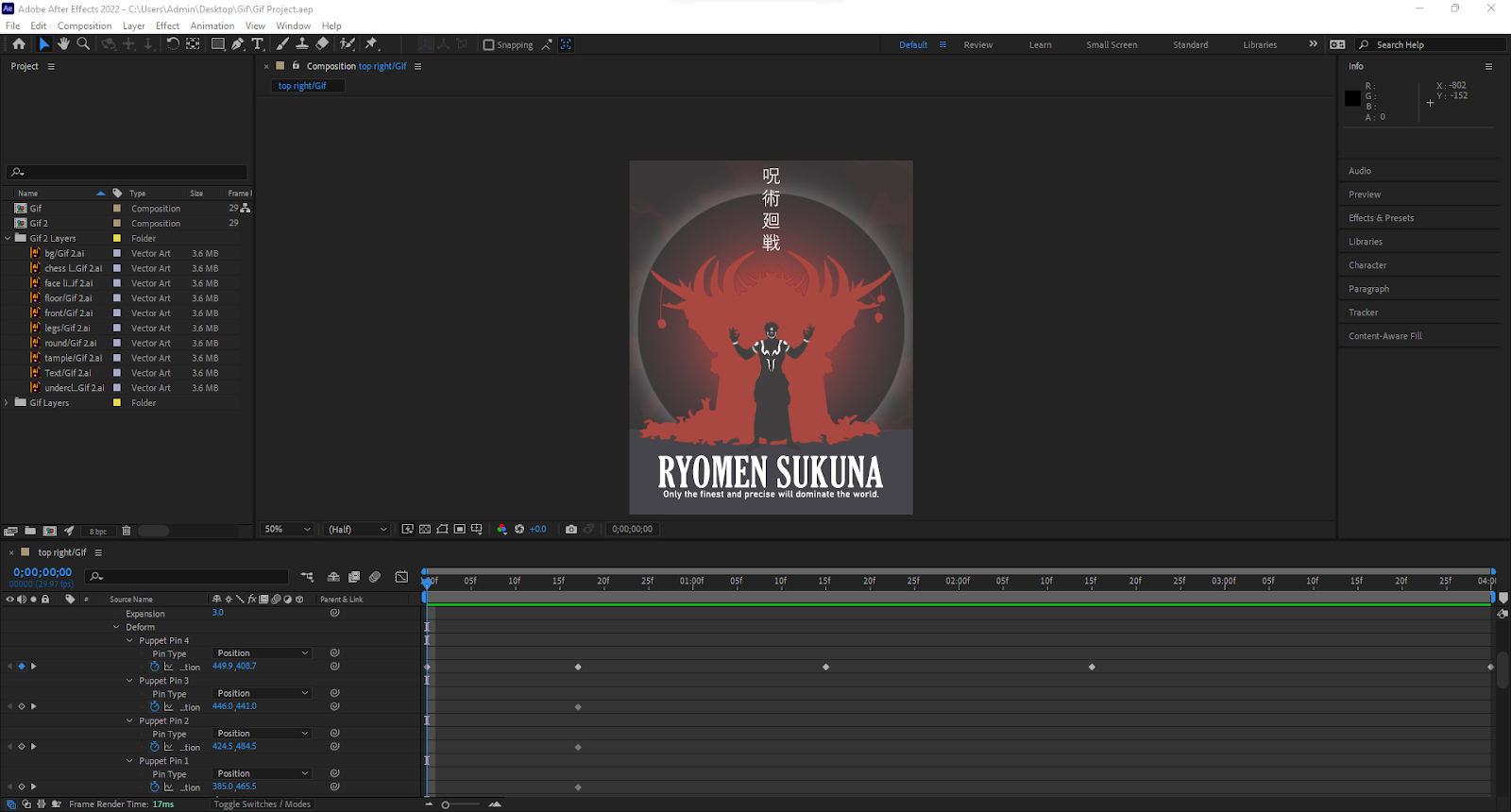Open the (Half) resolution dropdown
This screenshot has height=812, width=1511.
coord(355,529)
